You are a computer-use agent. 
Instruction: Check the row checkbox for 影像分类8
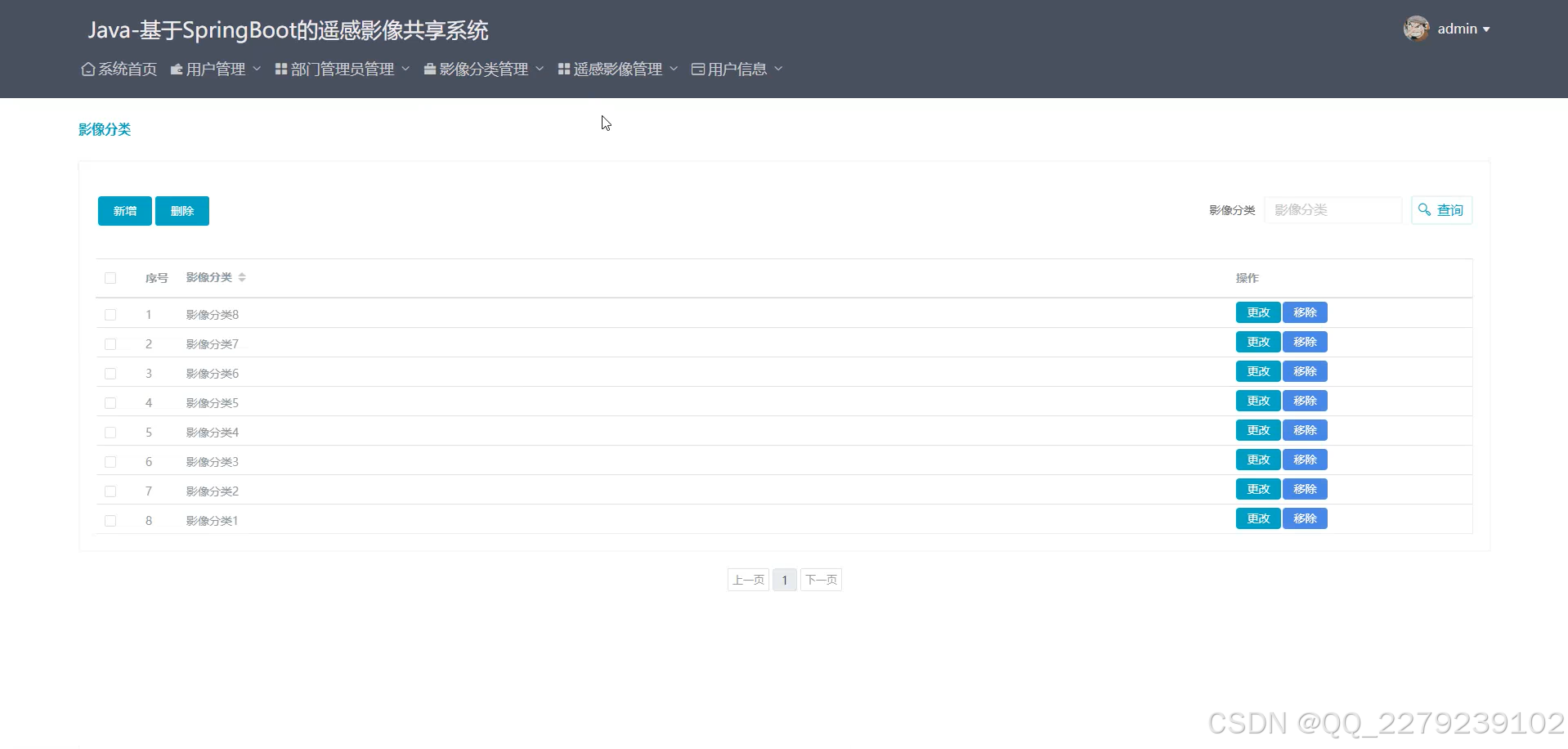tap(110, 314)
